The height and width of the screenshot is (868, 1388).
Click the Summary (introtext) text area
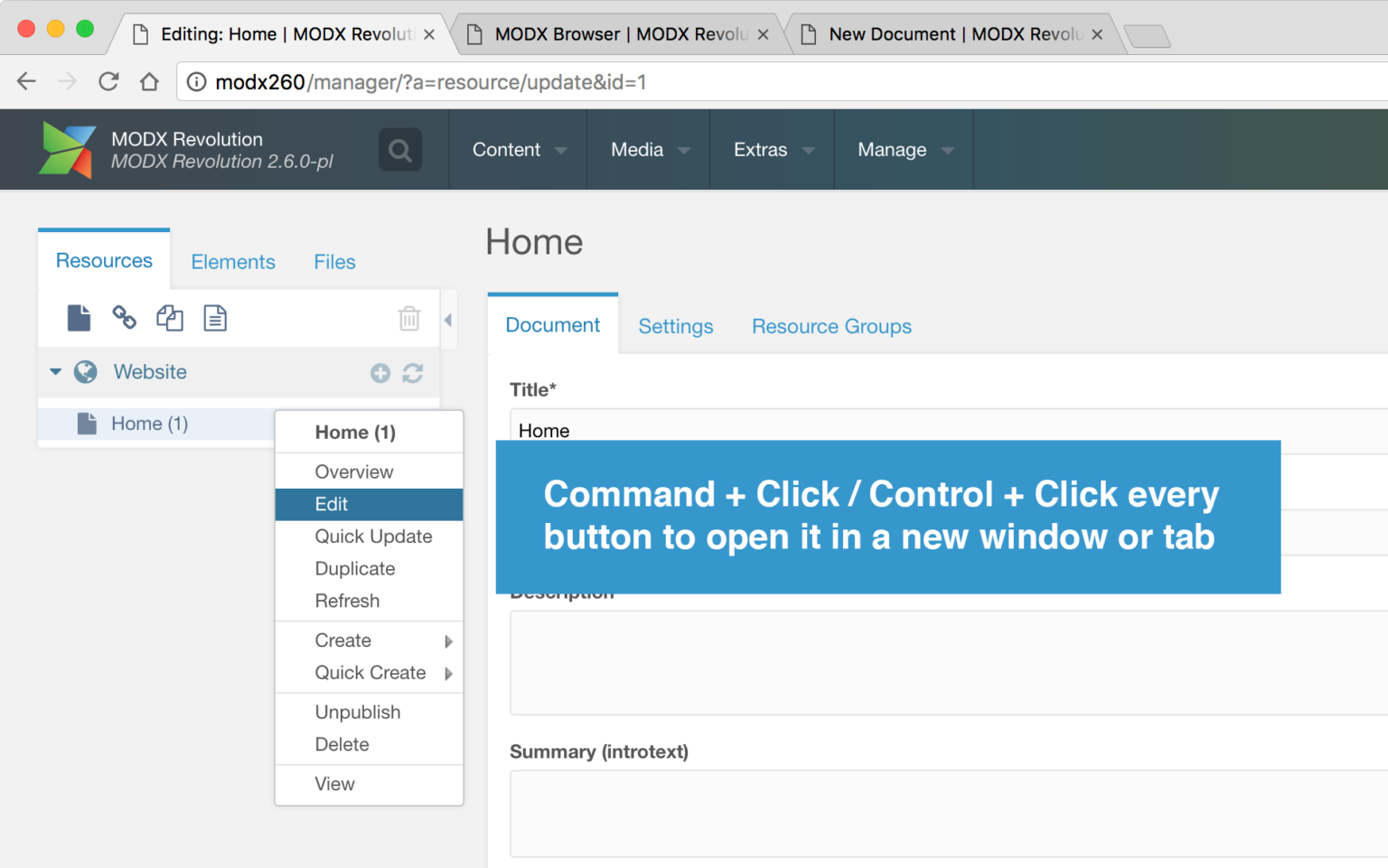tap(949, 814)
